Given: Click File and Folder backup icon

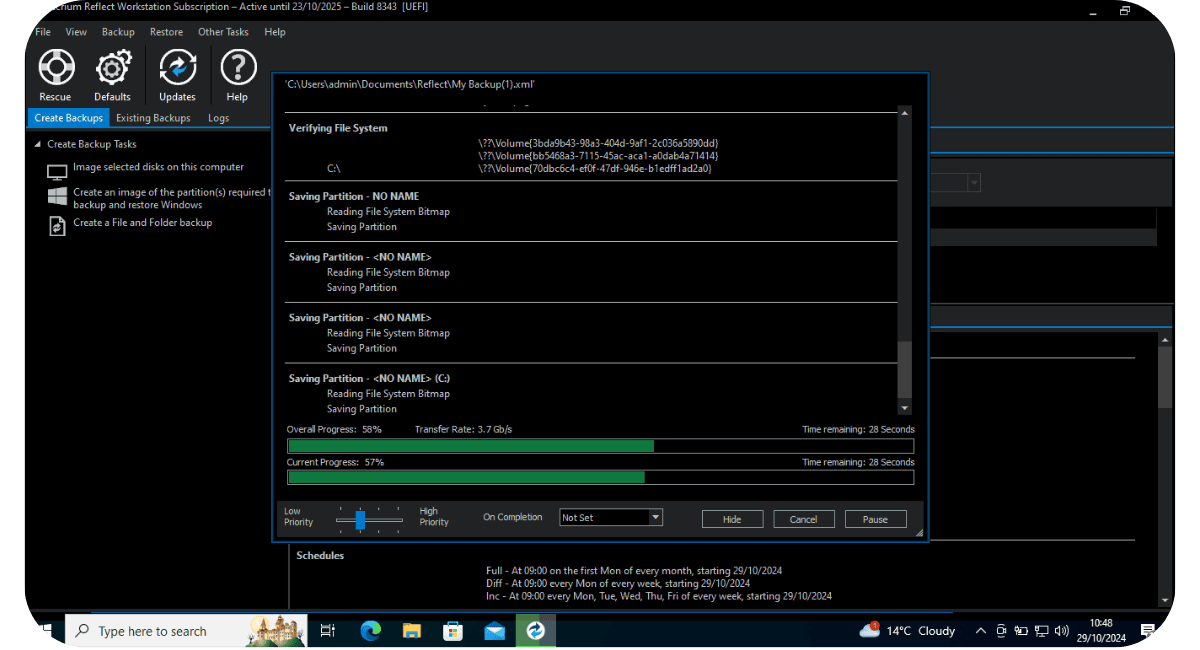Looking at the screenshot, I should pyautogui.click(x=57, y=226).
